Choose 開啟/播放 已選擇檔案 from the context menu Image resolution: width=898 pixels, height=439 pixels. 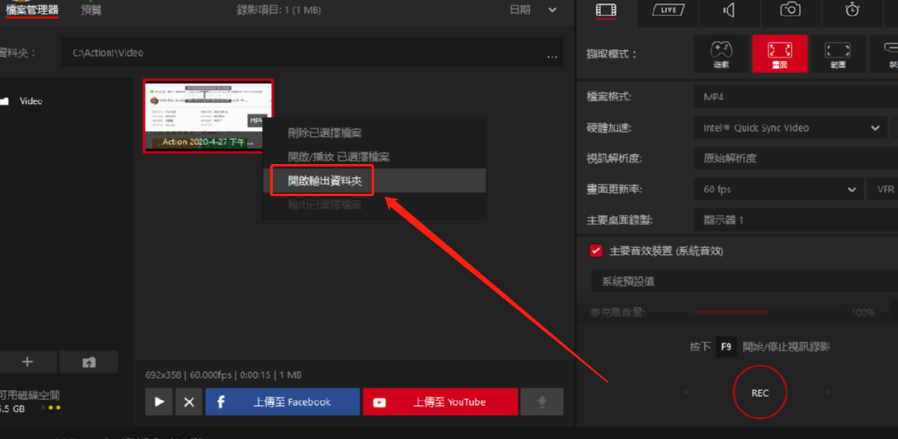338,157
